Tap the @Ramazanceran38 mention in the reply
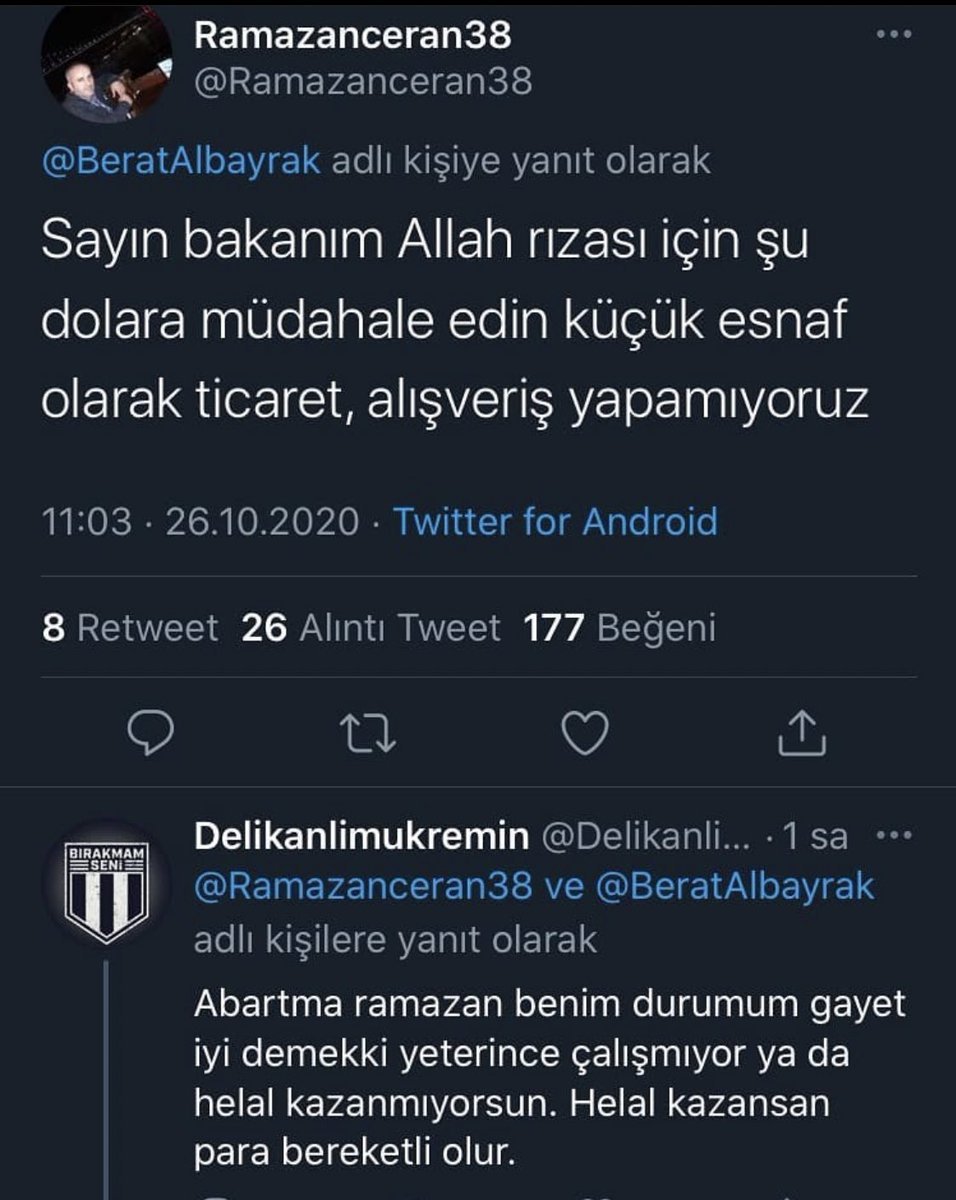Viewport: 956px width, 1200px height. coord(363,886)
